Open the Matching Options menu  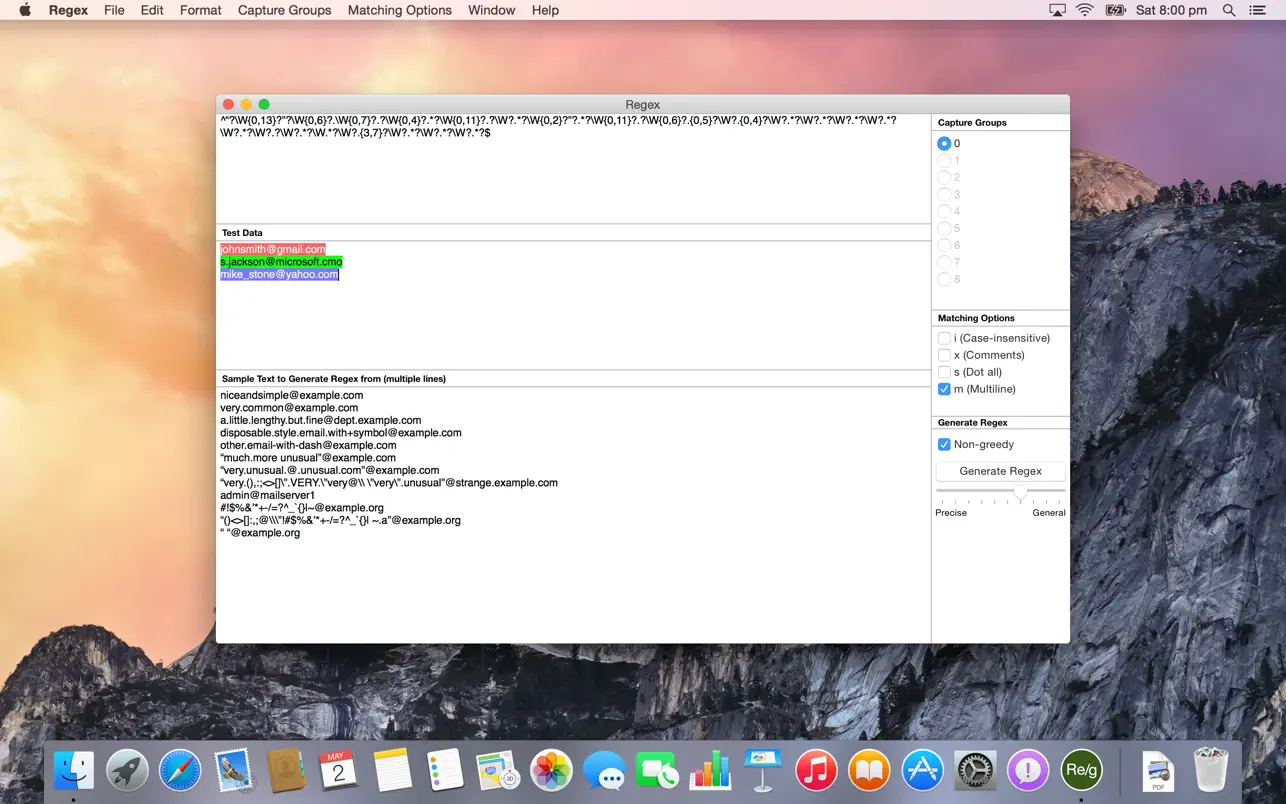[x=399, y=10]
